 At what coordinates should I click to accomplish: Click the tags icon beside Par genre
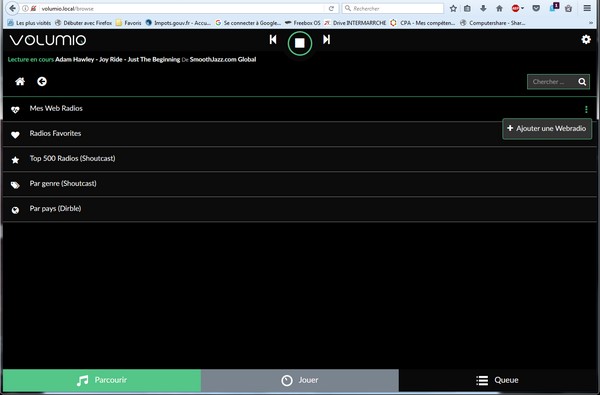(x=15, y=185)
